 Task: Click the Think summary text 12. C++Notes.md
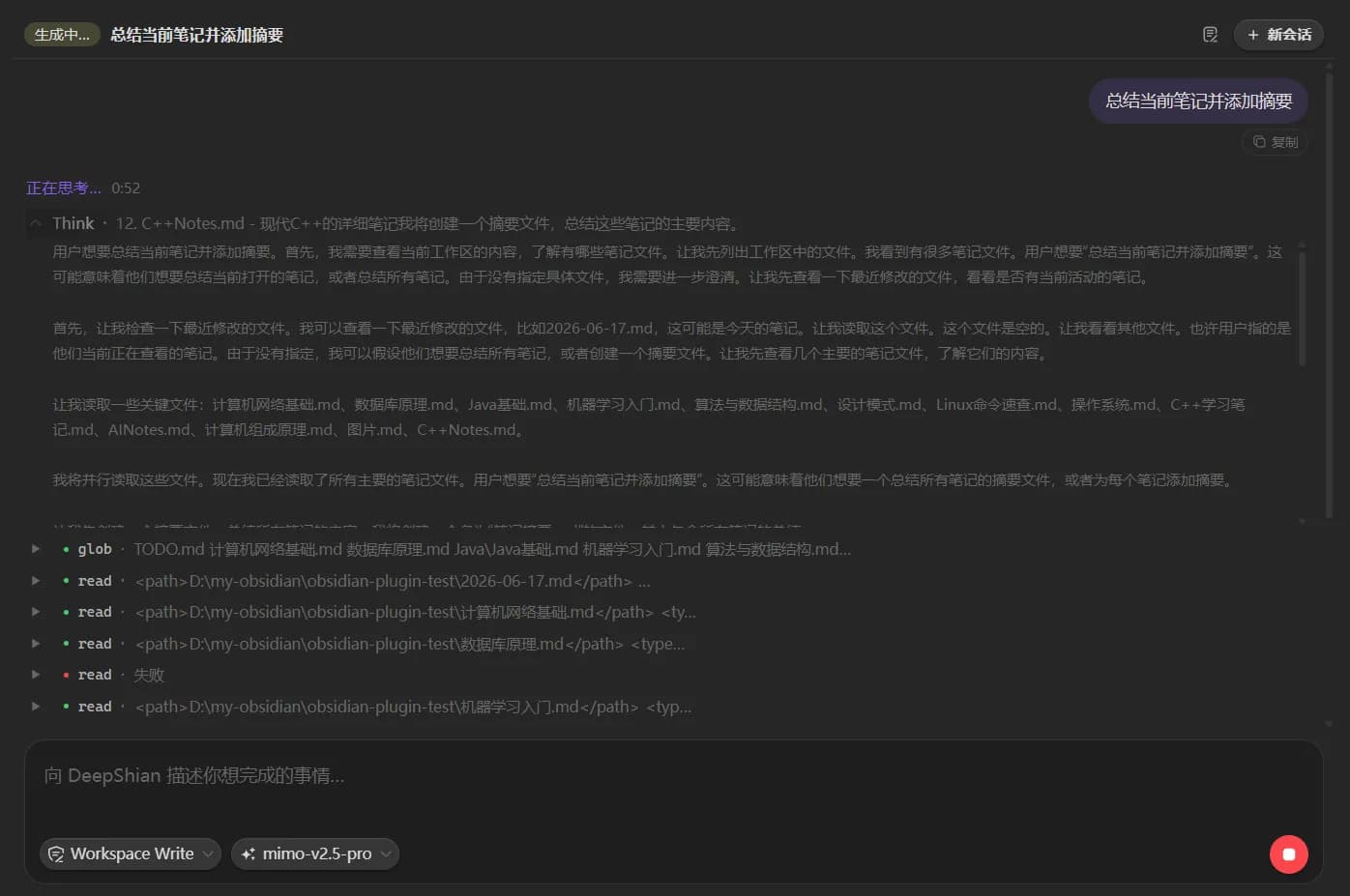[428, 223]
